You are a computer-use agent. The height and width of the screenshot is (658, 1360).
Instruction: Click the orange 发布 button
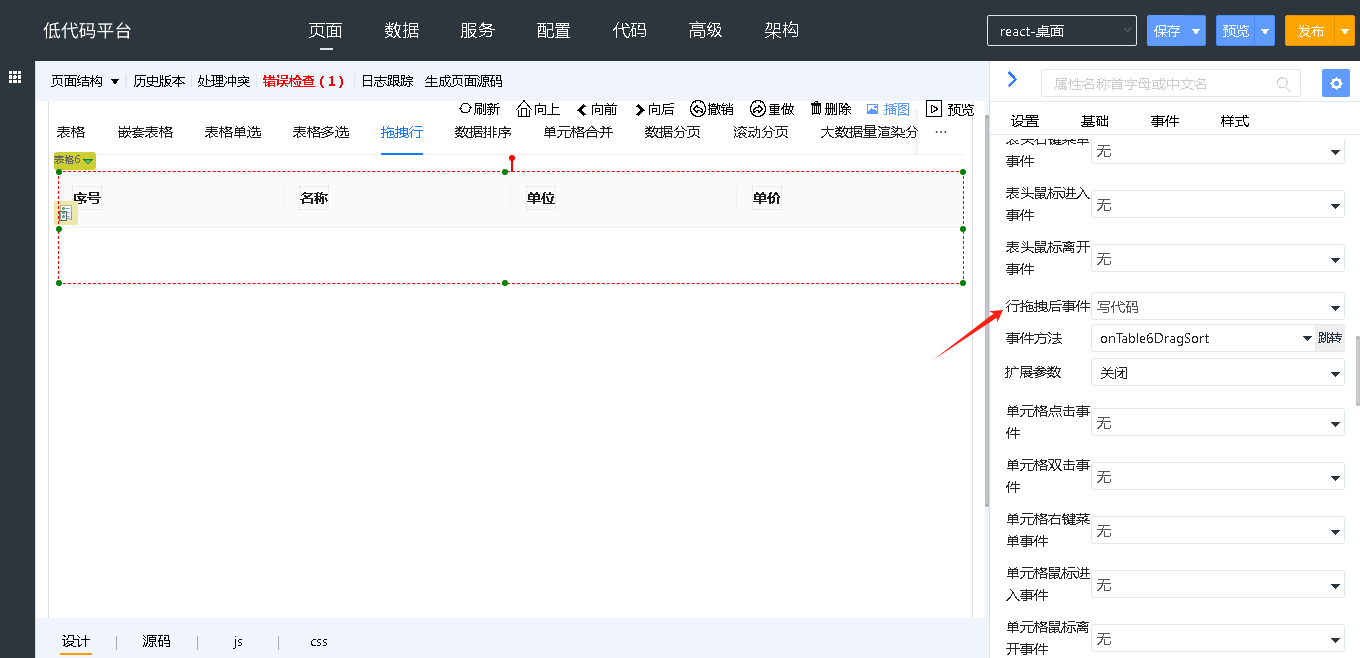[x=1310, y=31]
